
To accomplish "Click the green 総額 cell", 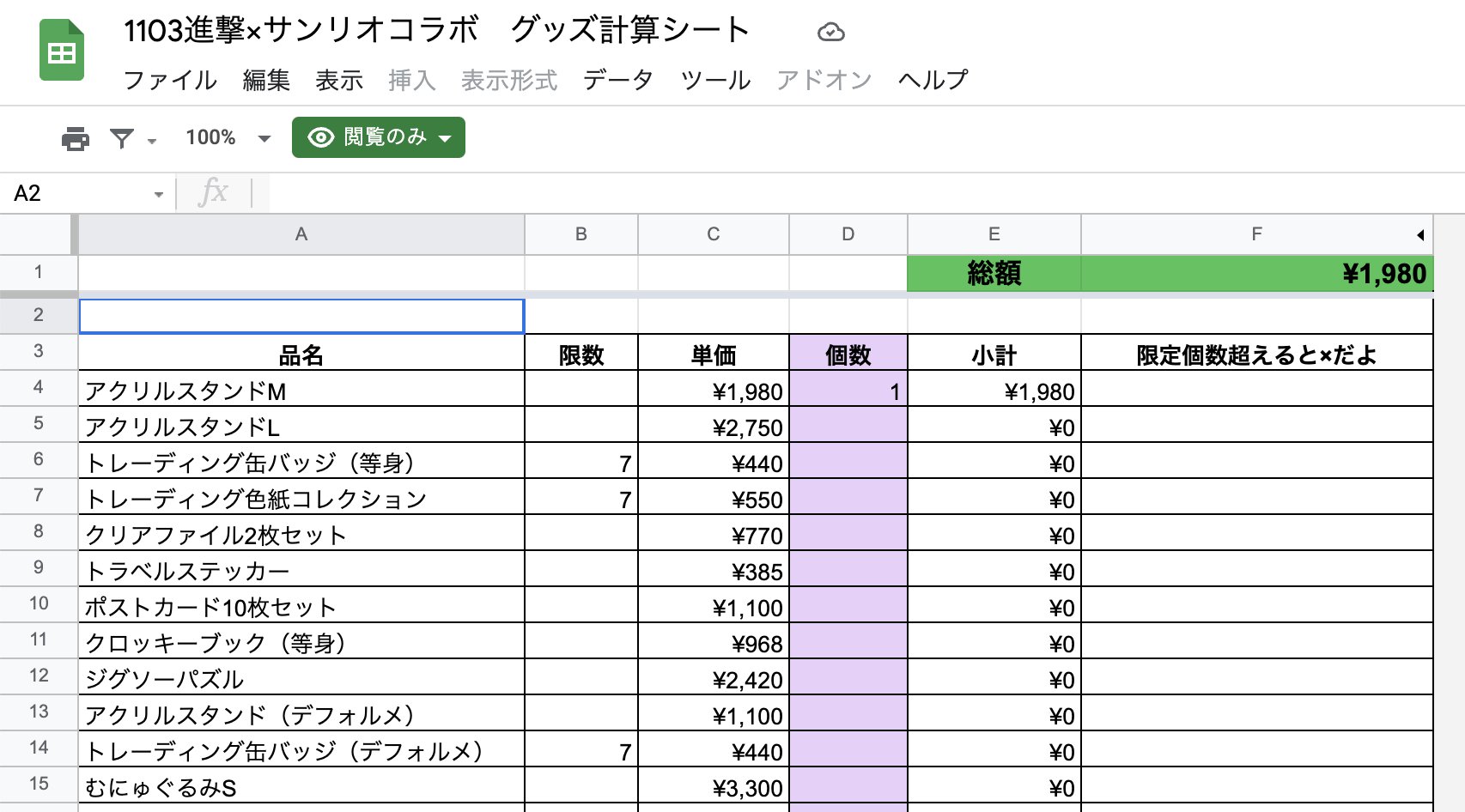I will 994,274.
